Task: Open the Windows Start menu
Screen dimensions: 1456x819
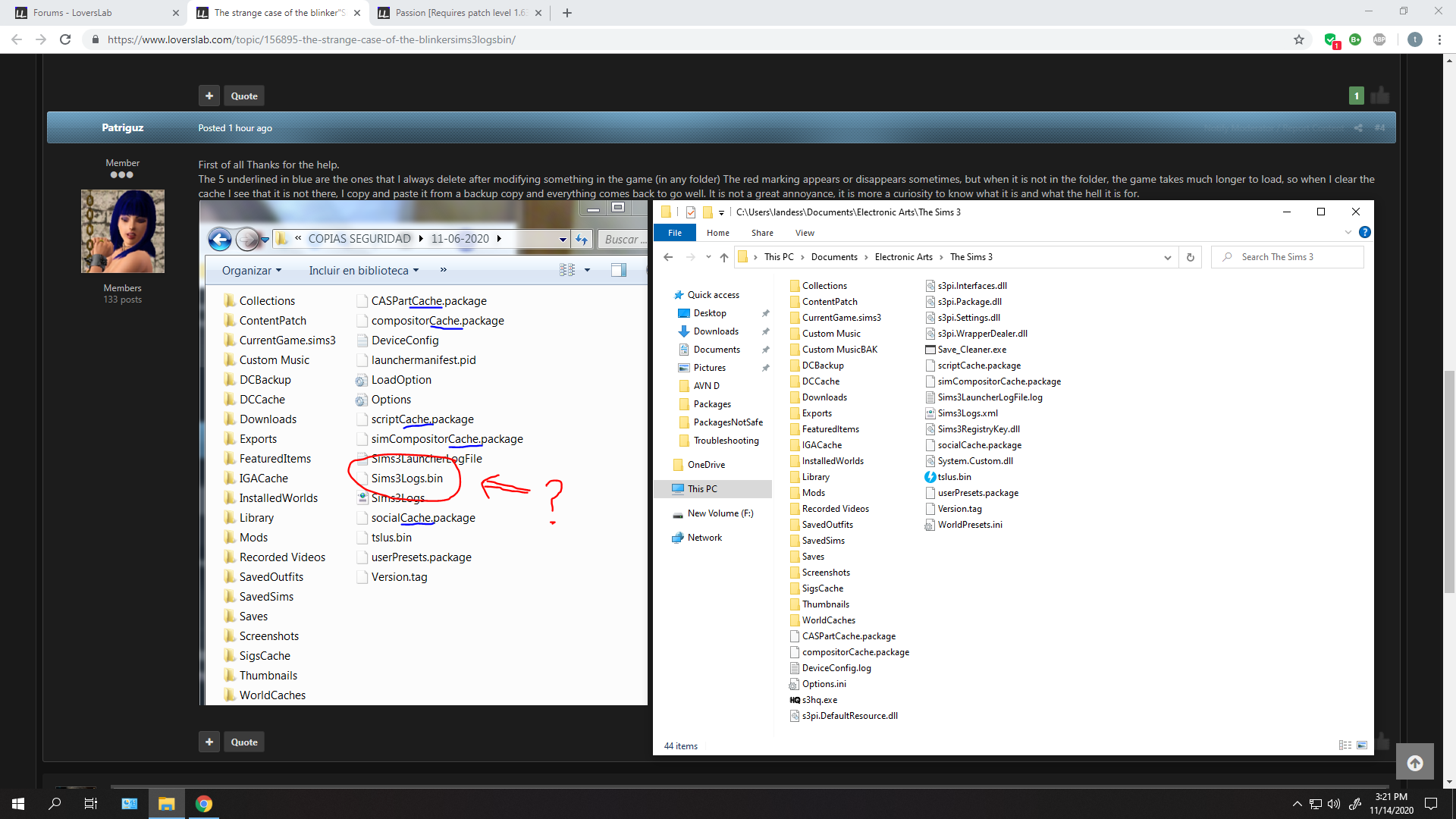Action: point(18,804)
